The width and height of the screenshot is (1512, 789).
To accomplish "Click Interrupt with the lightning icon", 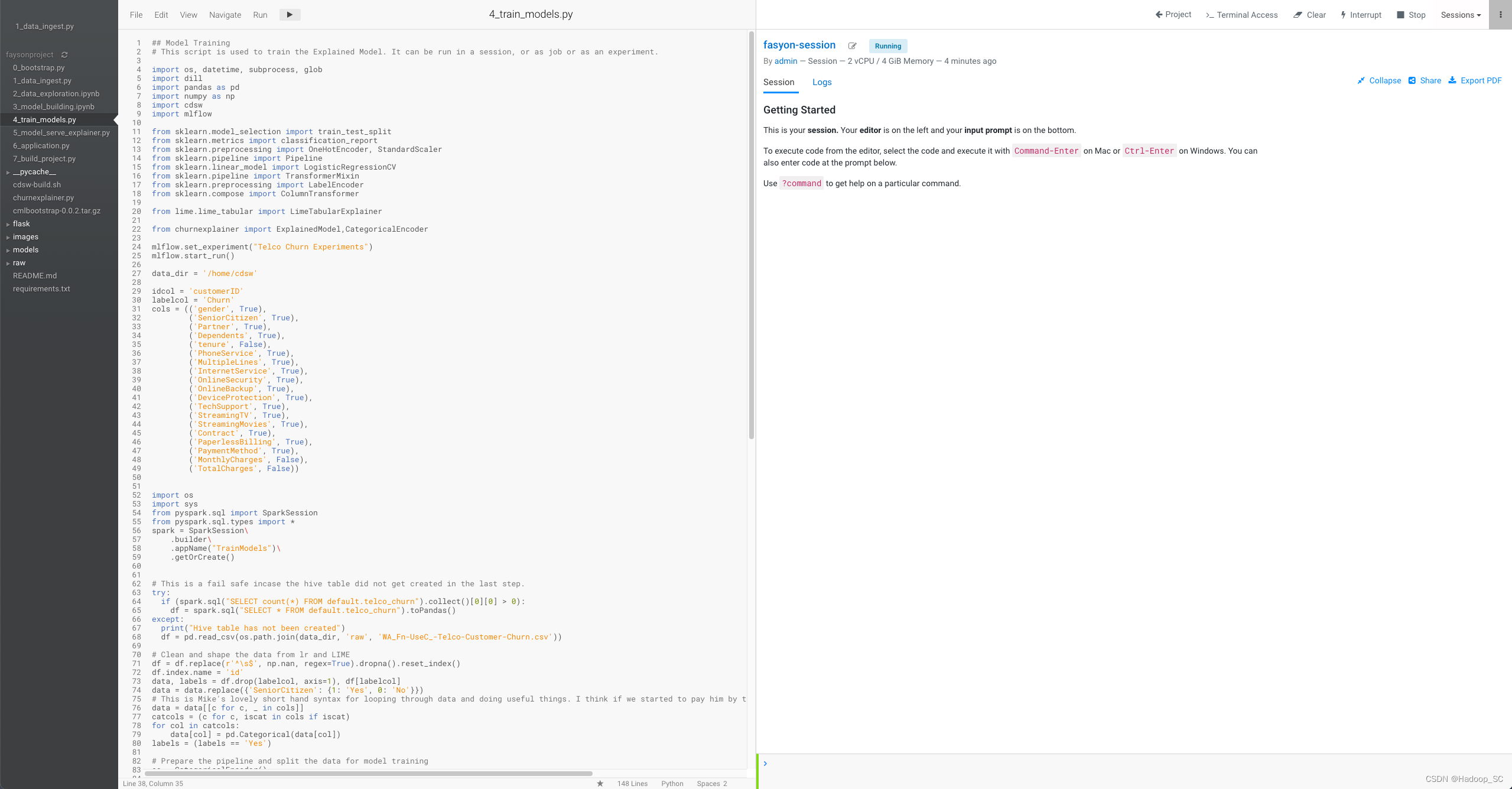I will (x=1361, y=15).
